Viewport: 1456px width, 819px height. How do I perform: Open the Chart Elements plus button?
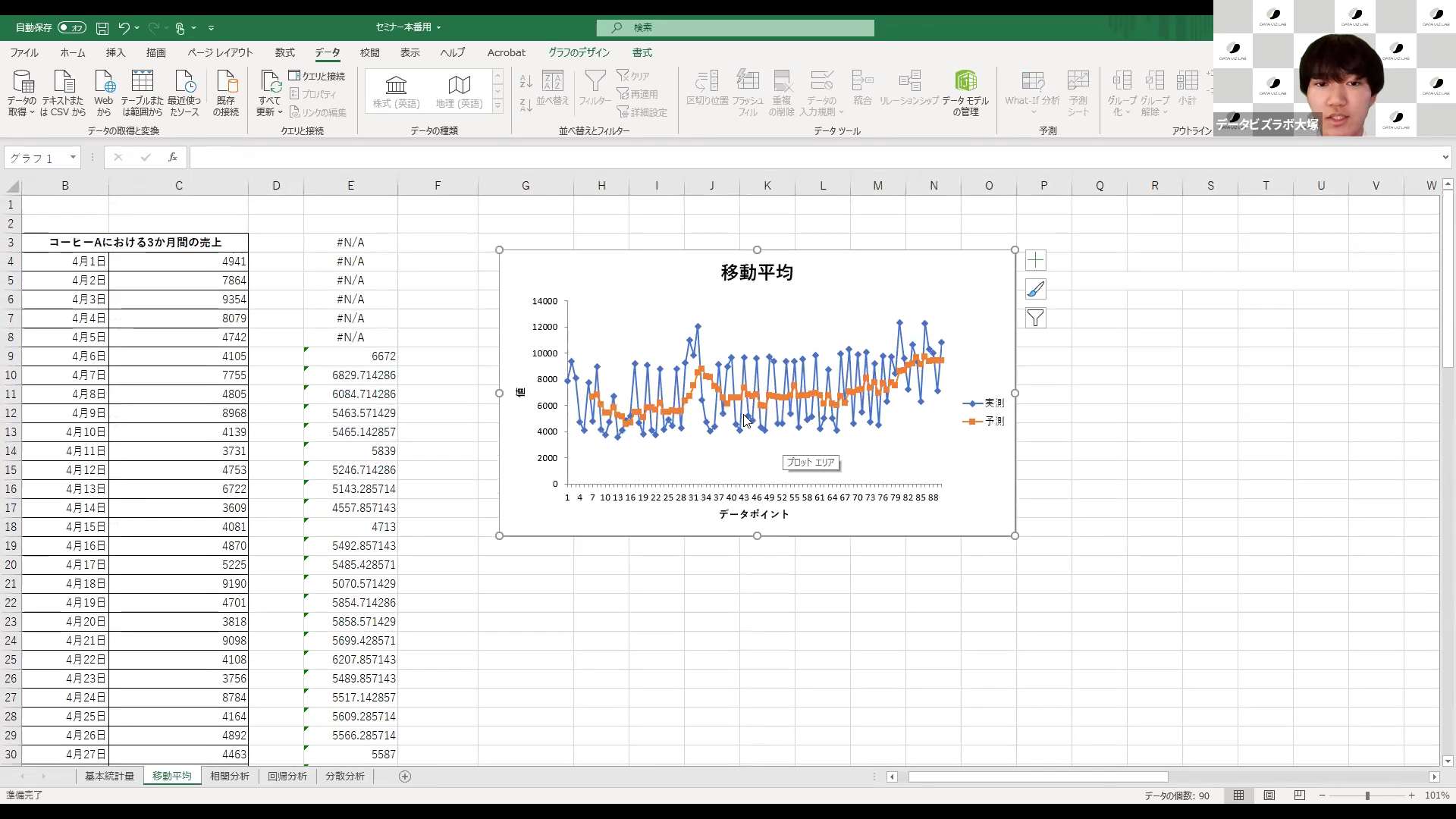tap(1035, 261)
